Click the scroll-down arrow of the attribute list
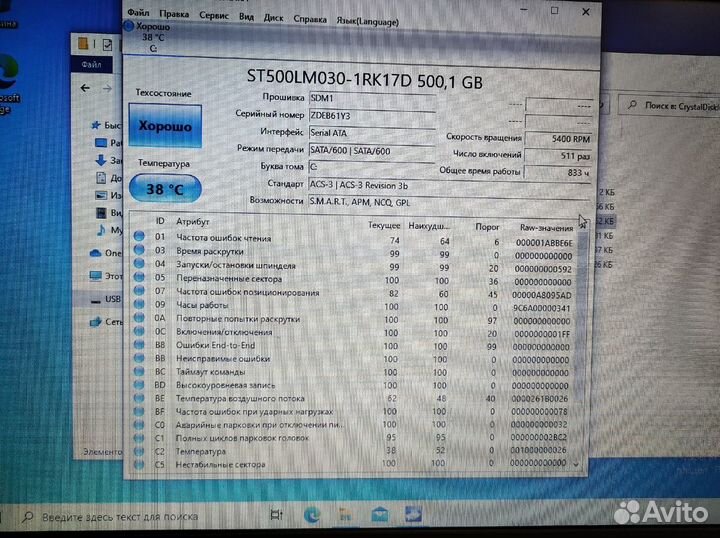This screenshot has height=538, width=720. click(577, 464)
